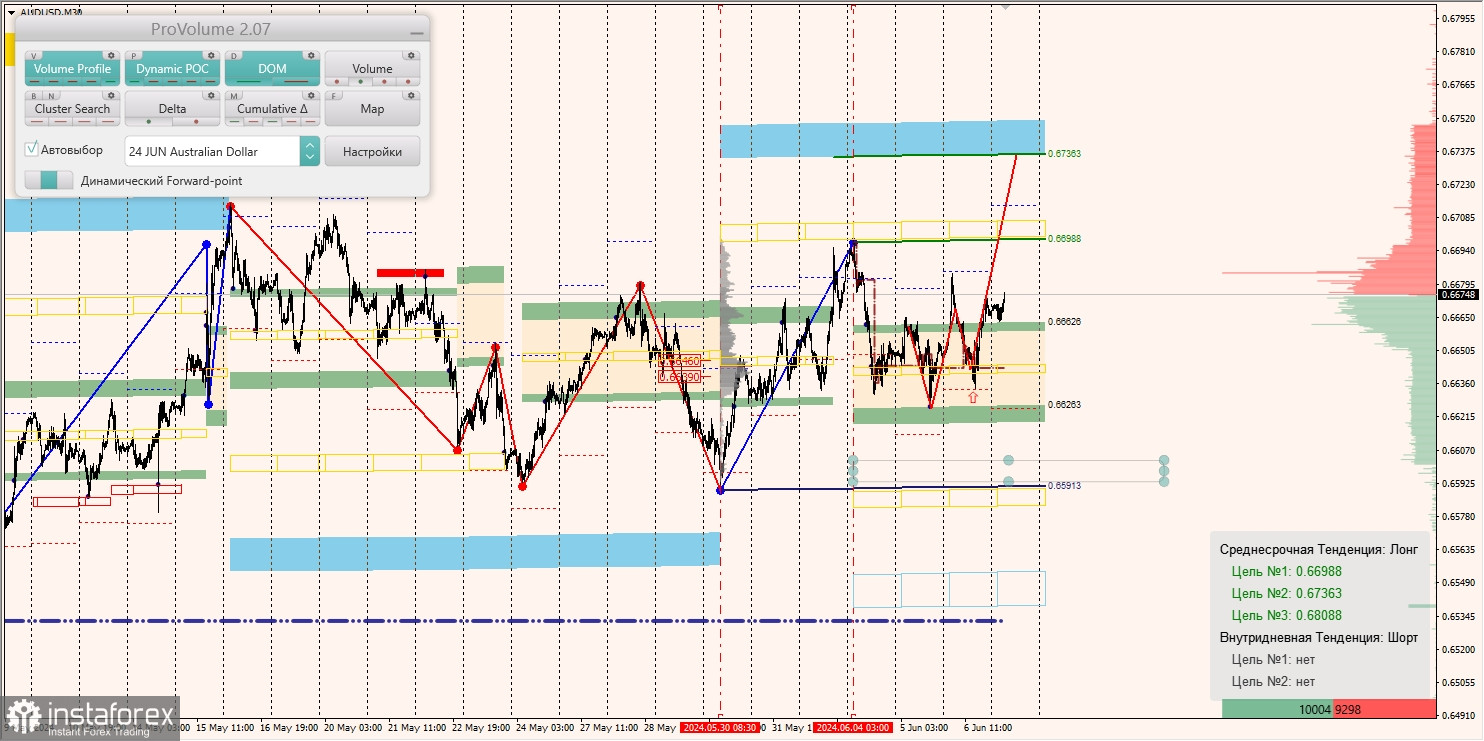Enable the Volume indicator
This screenshot has height=741, width=1484.
372,69
